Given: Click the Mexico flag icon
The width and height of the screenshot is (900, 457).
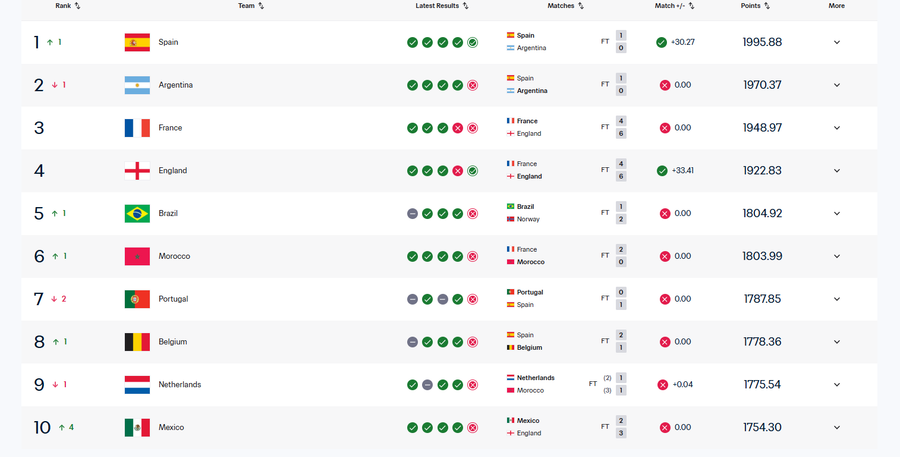Looking at the screenshot, I should pyautogui.click(x=137, y=428).
